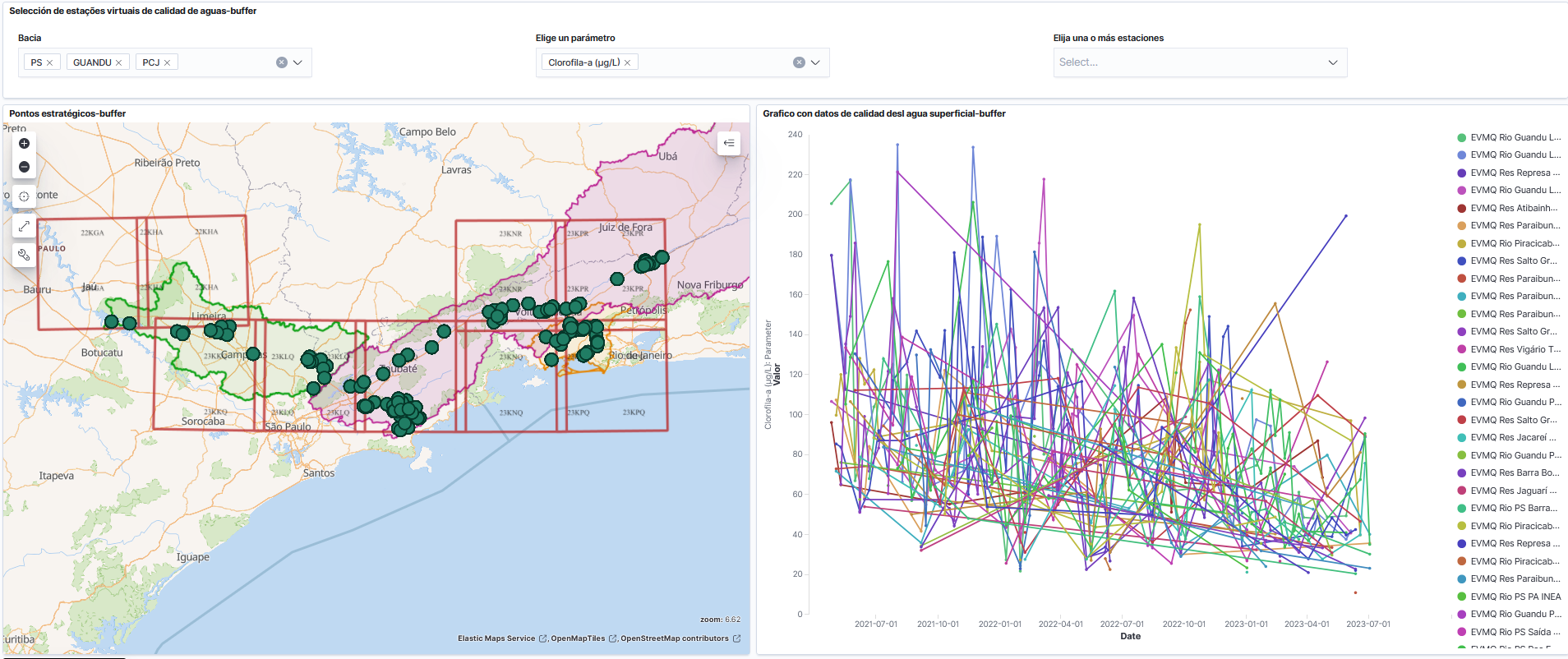Viewport: 1568px width, 659px height.
Task: Expand the 'Elige un parámetro' dropdown
Action: [x=816, y=62]
